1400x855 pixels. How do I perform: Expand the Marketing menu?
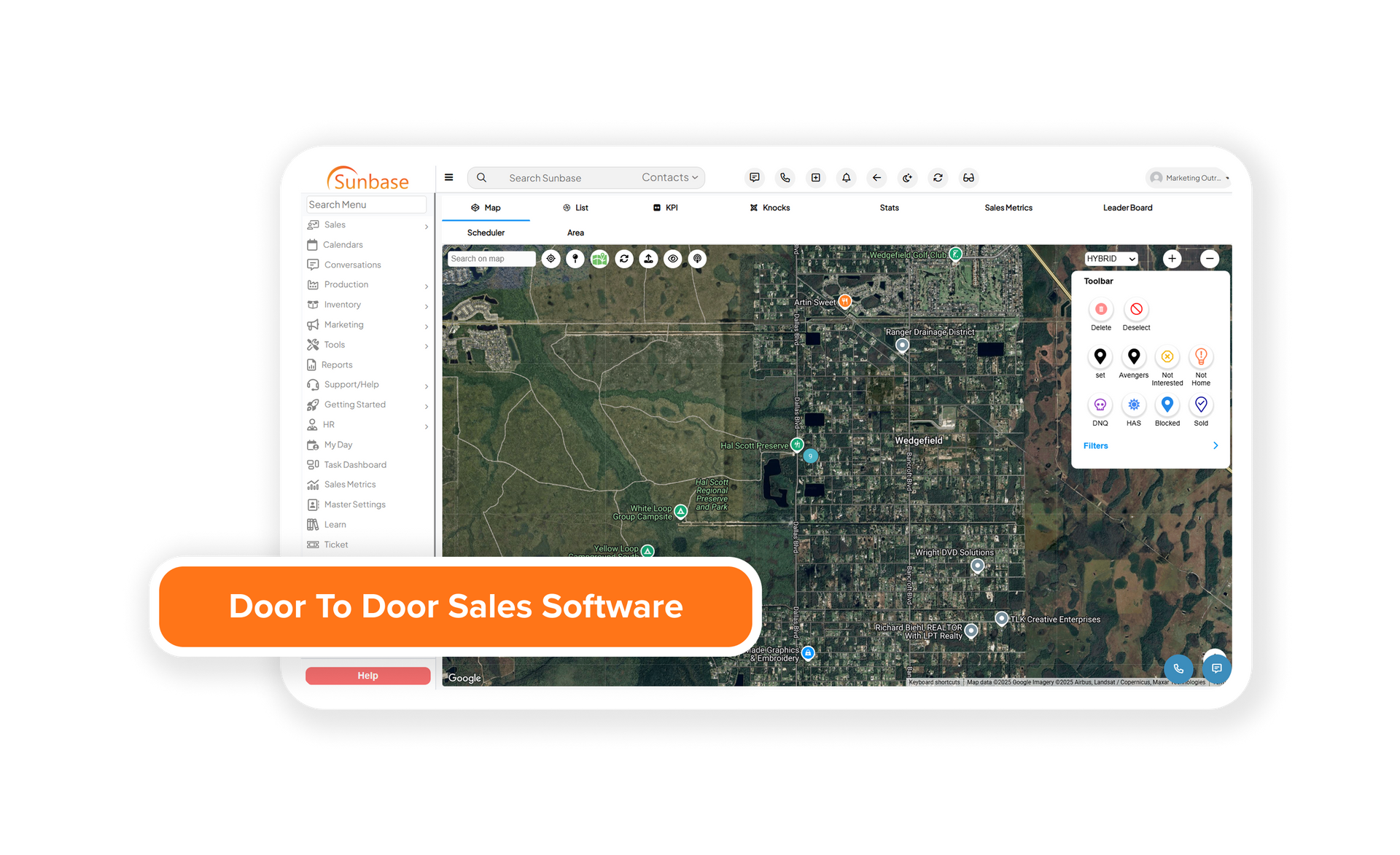367,325
